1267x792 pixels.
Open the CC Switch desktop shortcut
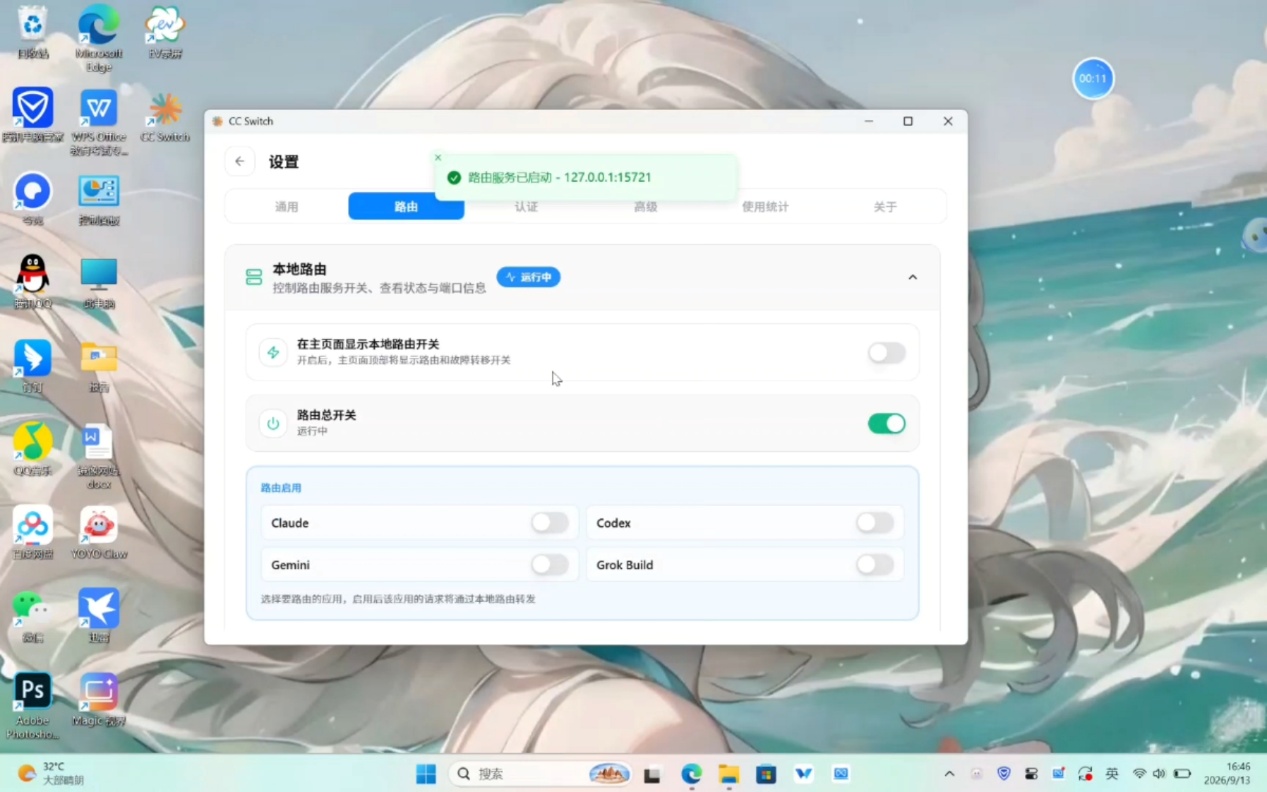(x=165, y=117)
